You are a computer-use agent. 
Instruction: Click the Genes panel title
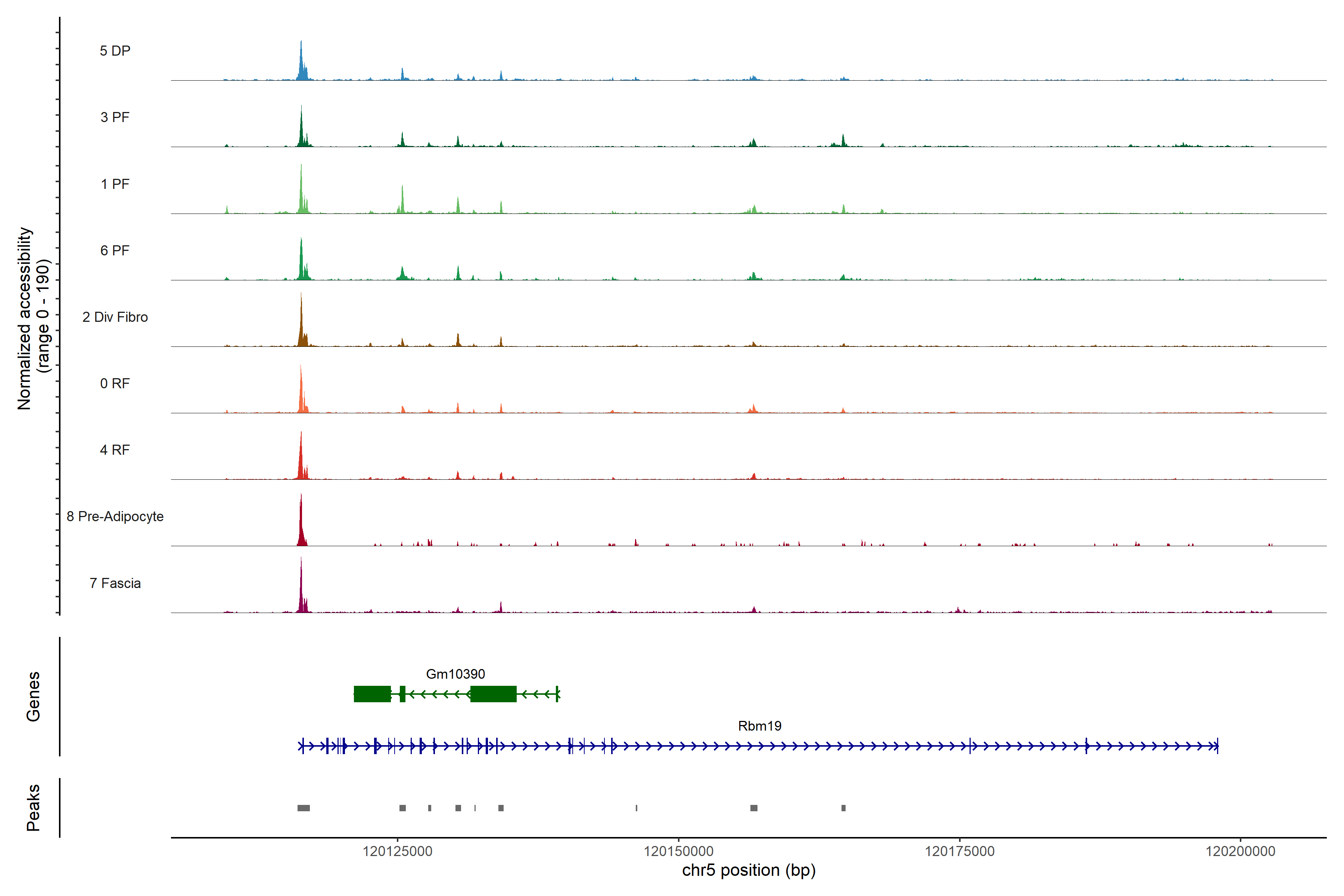(x=33, y=697)
